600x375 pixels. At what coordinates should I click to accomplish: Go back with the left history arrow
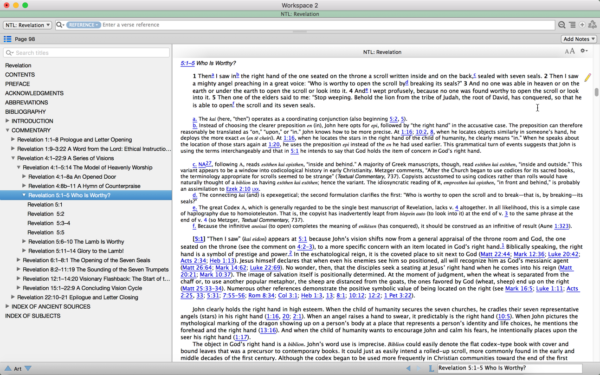(408, 368)
